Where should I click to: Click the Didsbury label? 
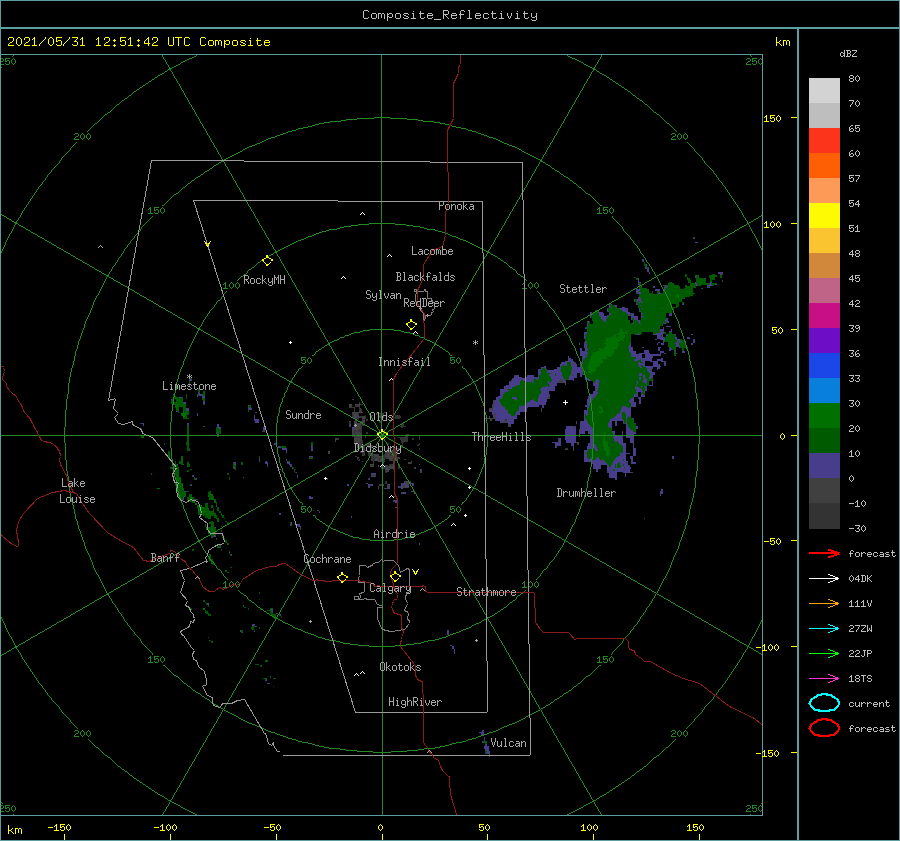pos(377,448)
